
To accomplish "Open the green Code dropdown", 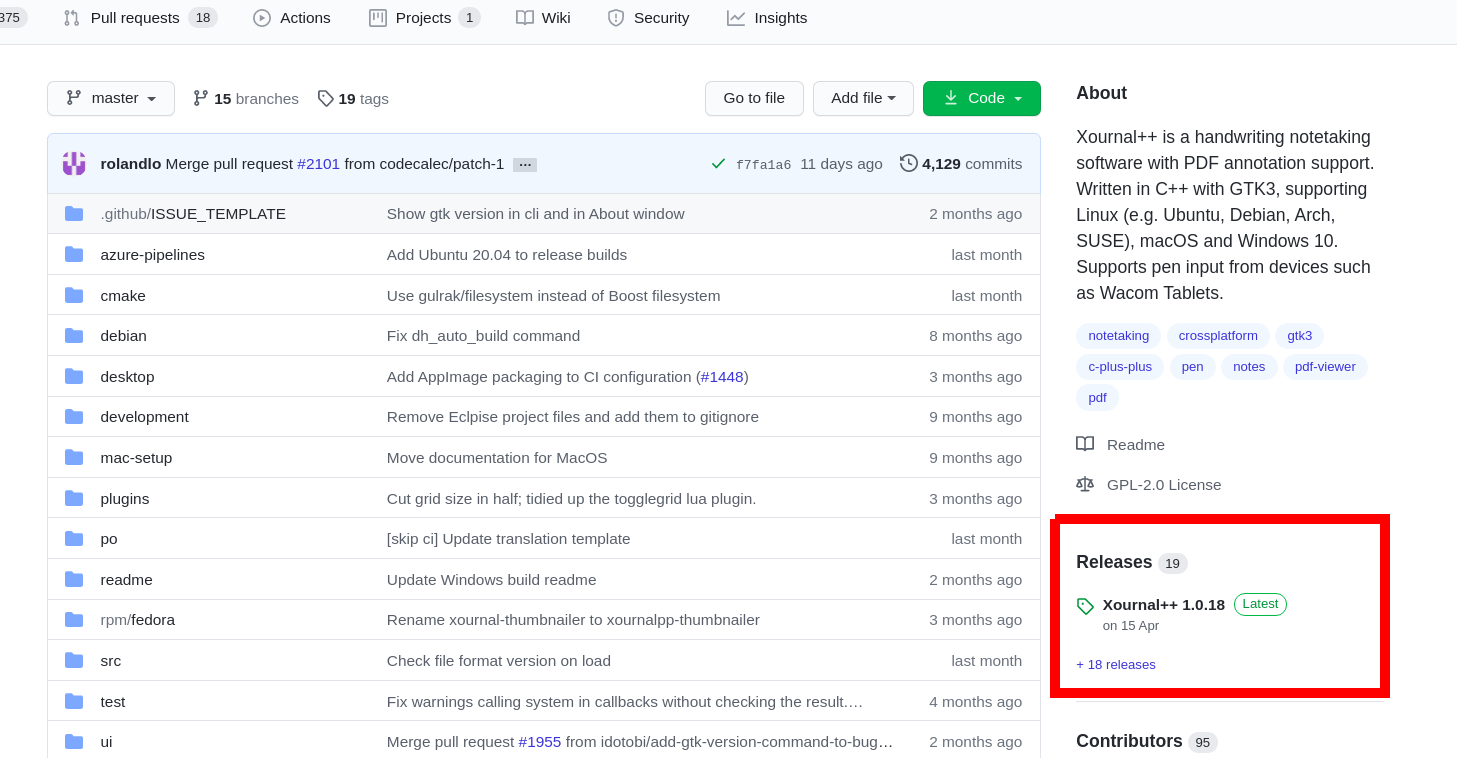I will point(981,98).
